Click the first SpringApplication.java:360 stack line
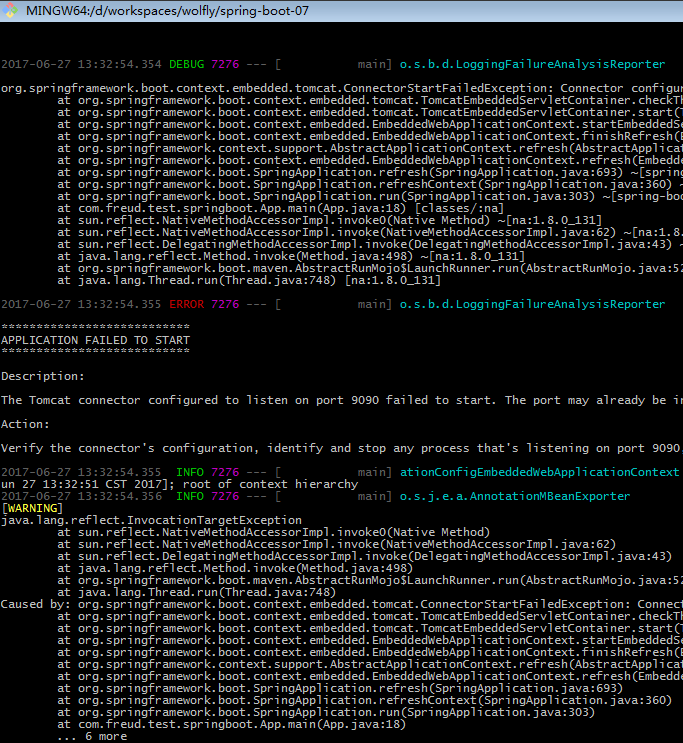Image resolution: width=683 pixels, height=743 pixels. point(370,184)
